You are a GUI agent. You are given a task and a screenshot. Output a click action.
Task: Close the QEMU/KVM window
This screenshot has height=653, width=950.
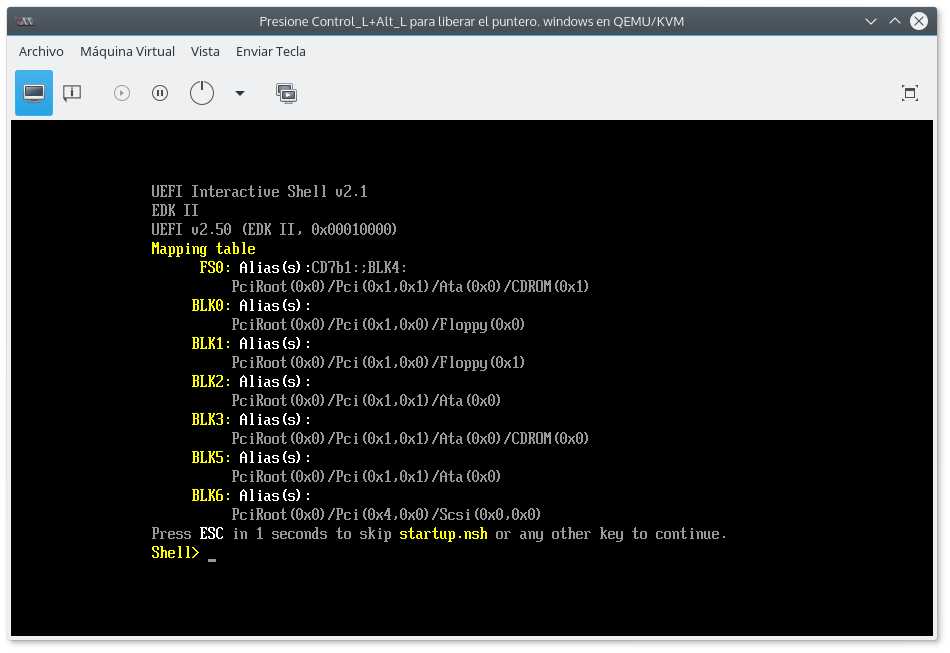coord(918,21)
